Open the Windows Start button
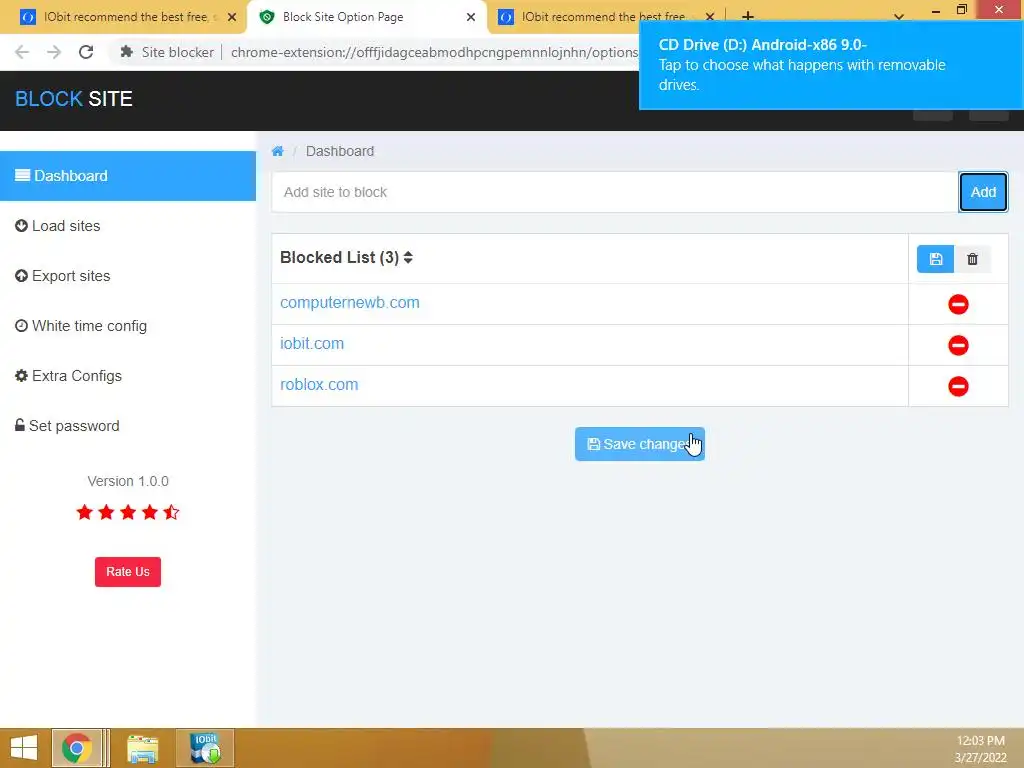 (24, 748)
